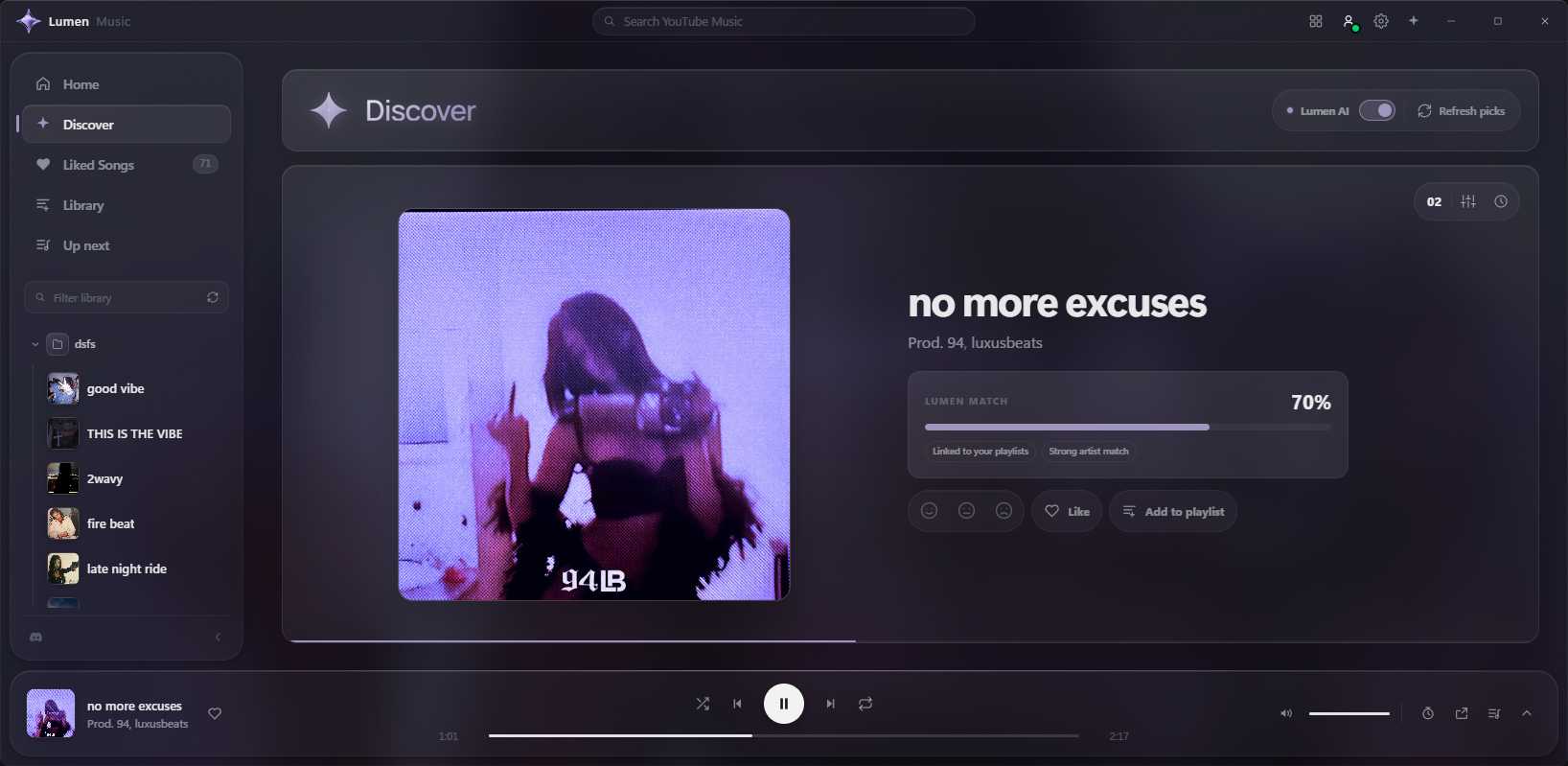The image size is (1568, 766).
Task: Go to Home in sidebar
Action: tap(127, 84)
